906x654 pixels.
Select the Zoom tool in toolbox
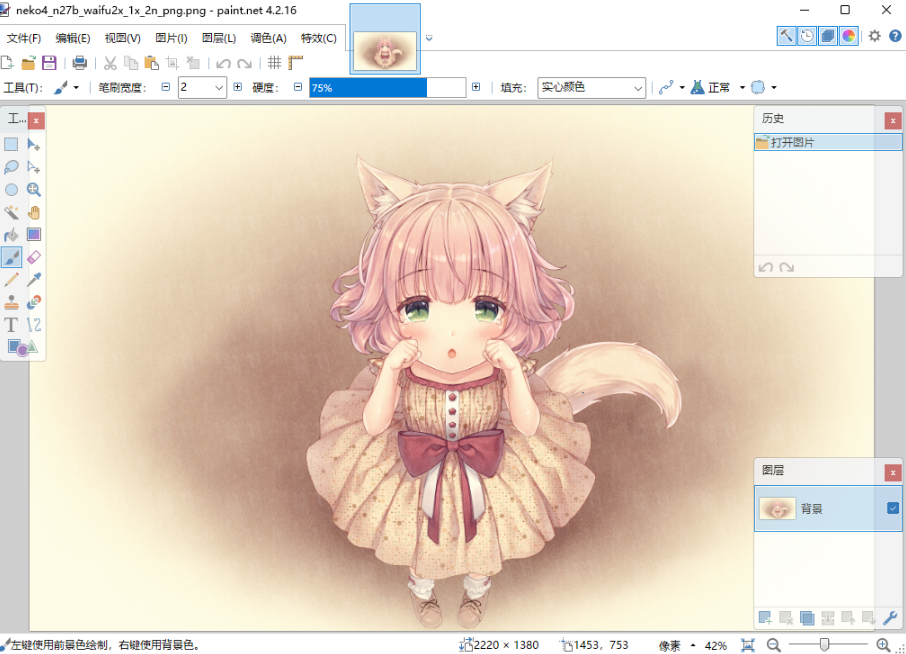pyautogui.click(x=34, y=189)
